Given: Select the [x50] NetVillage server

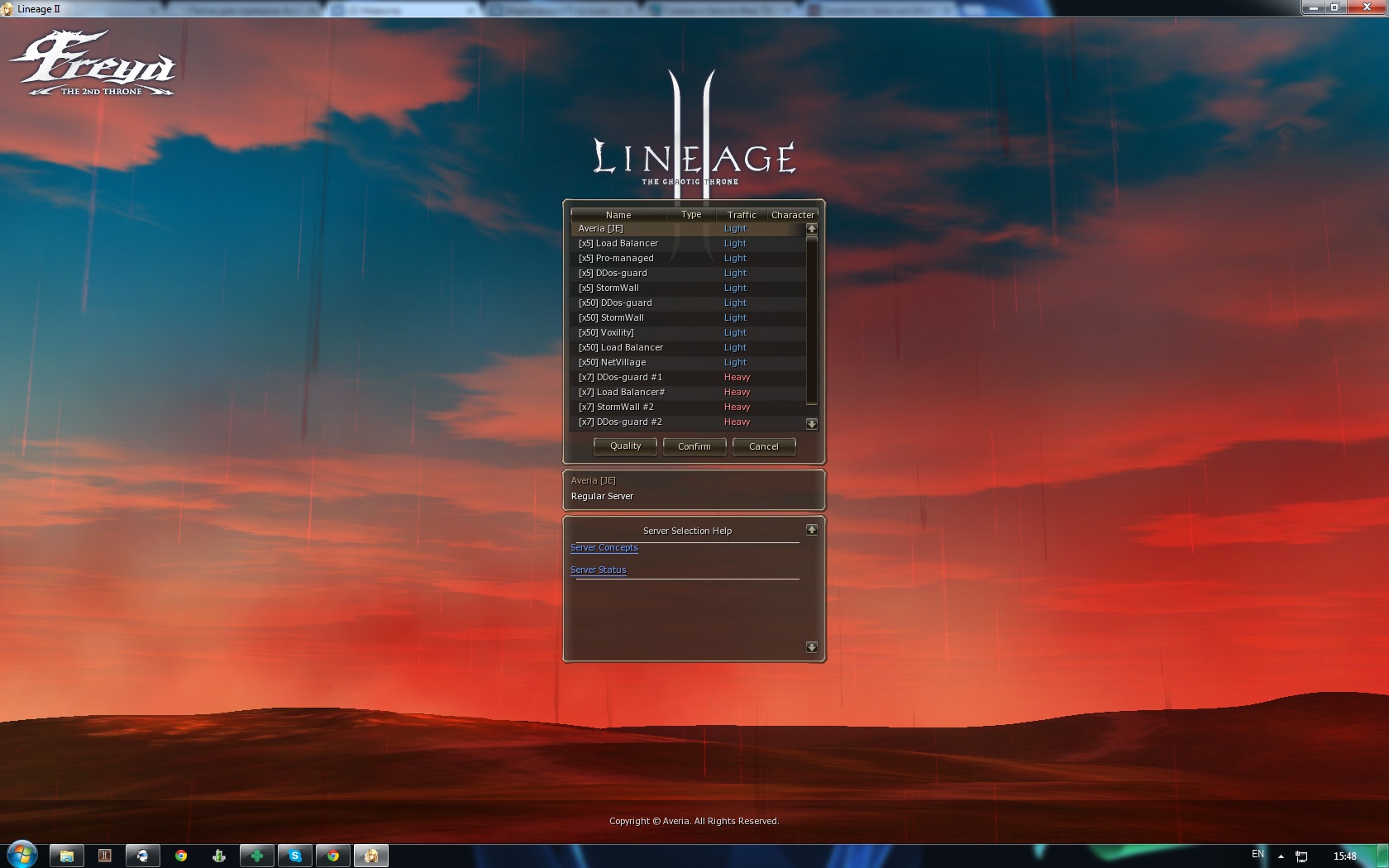Looking at the screenshot, I should 688,363.
